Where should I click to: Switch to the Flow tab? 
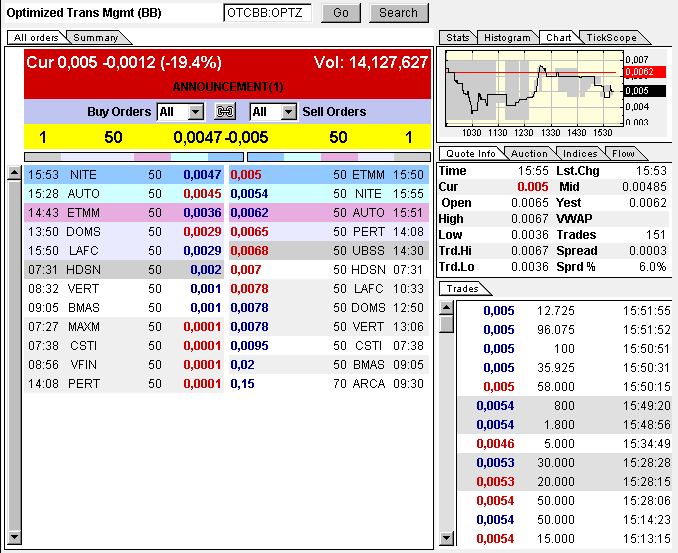coord(623,154)
